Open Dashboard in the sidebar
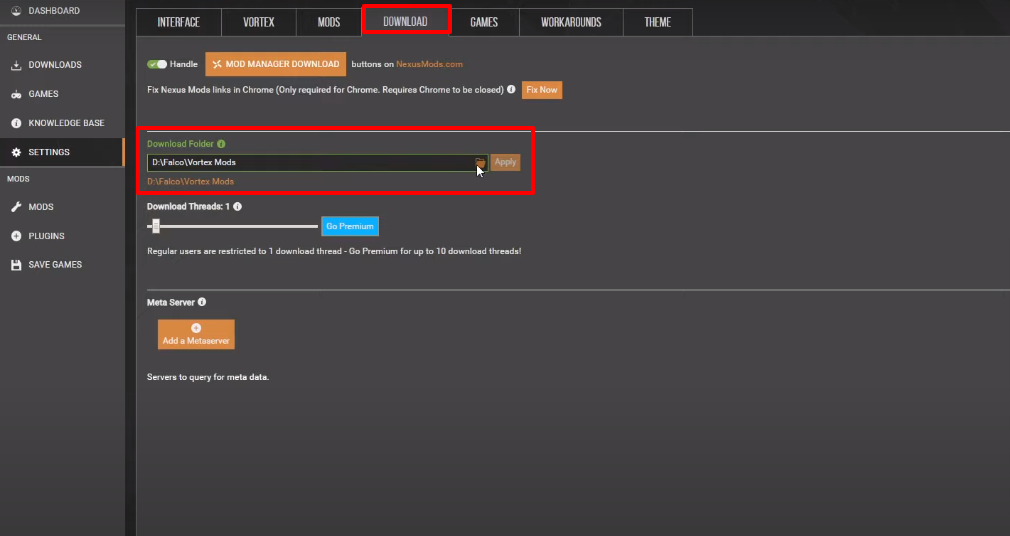 (x=62, y=11)
